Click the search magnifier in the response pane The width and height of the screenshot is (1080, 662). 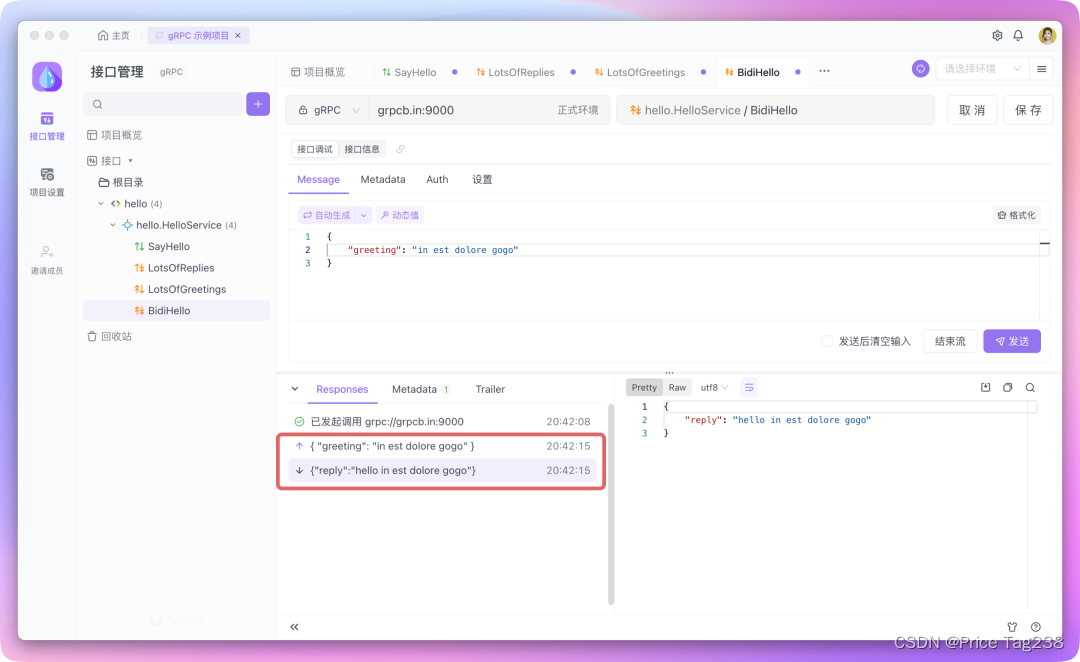point(1030,387)
